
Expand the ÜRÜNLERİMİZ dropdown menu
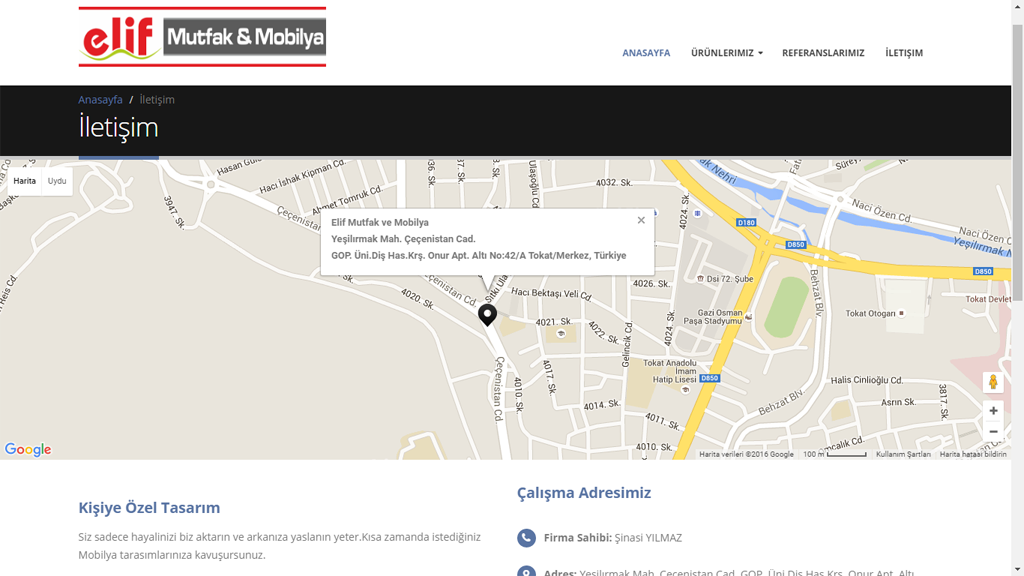coord(727,53)
